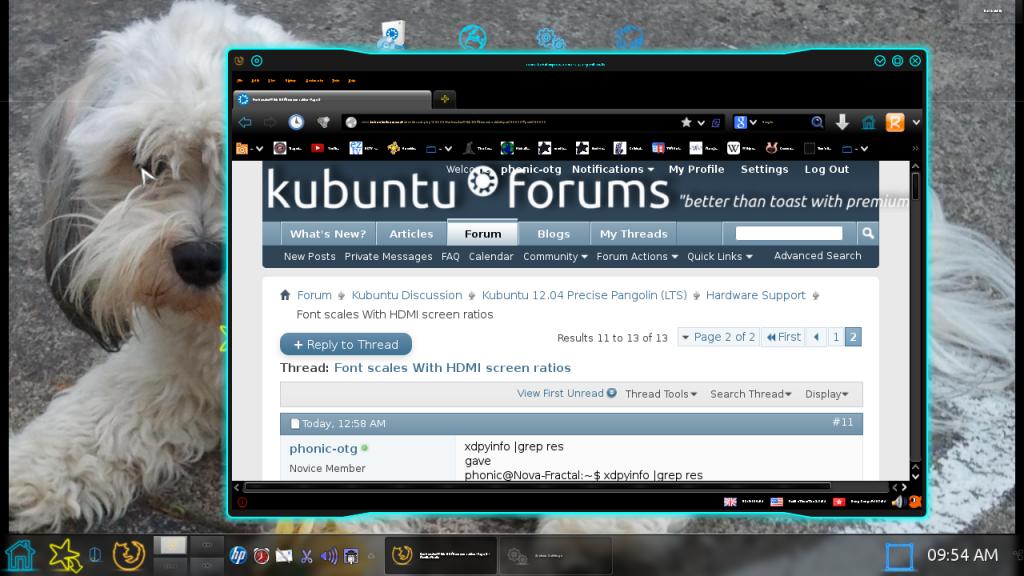1024x576 pixels.
Task: Open the Quick Links dropdown
Action: pyautogui.click(x=718, y=256)
